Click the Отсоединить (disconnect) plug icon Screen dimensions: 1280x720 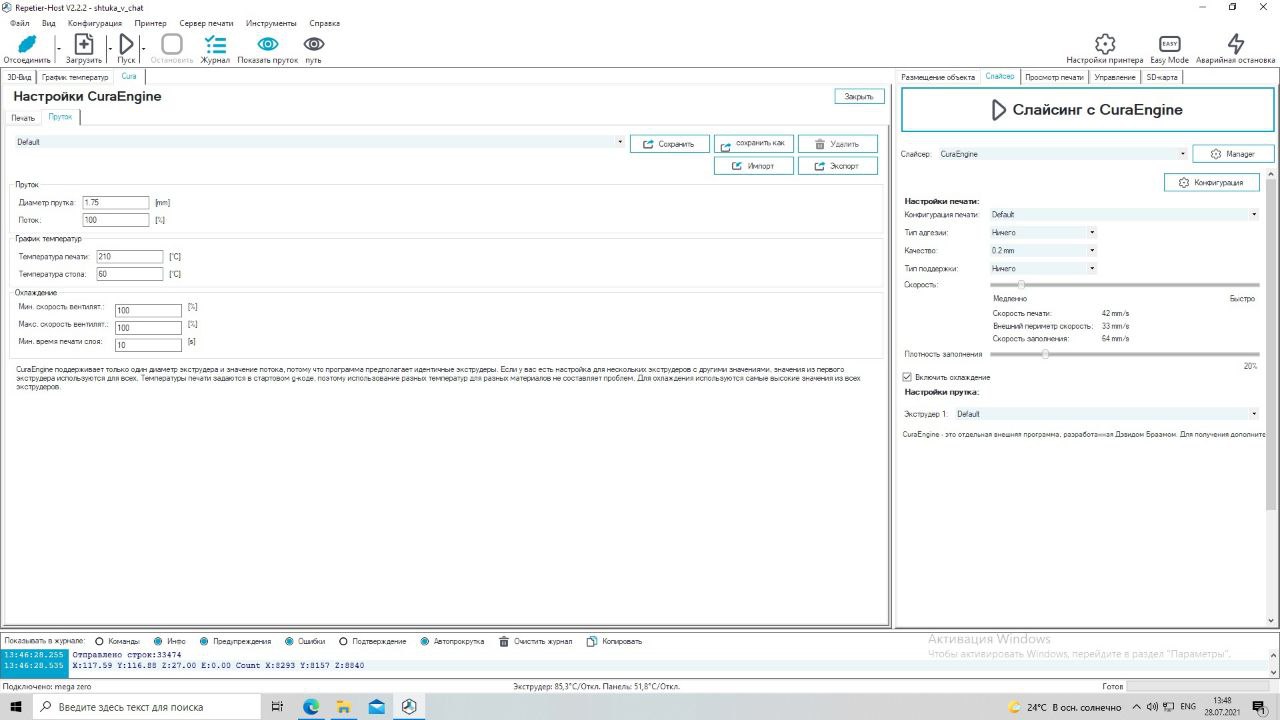tap(27, 44)
